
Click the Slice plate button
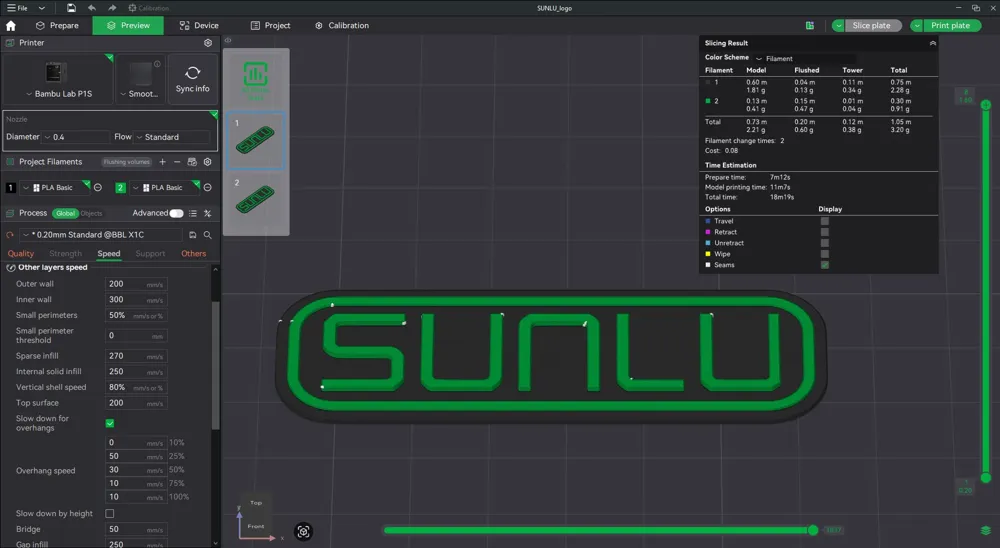click(x=872, y=26)
